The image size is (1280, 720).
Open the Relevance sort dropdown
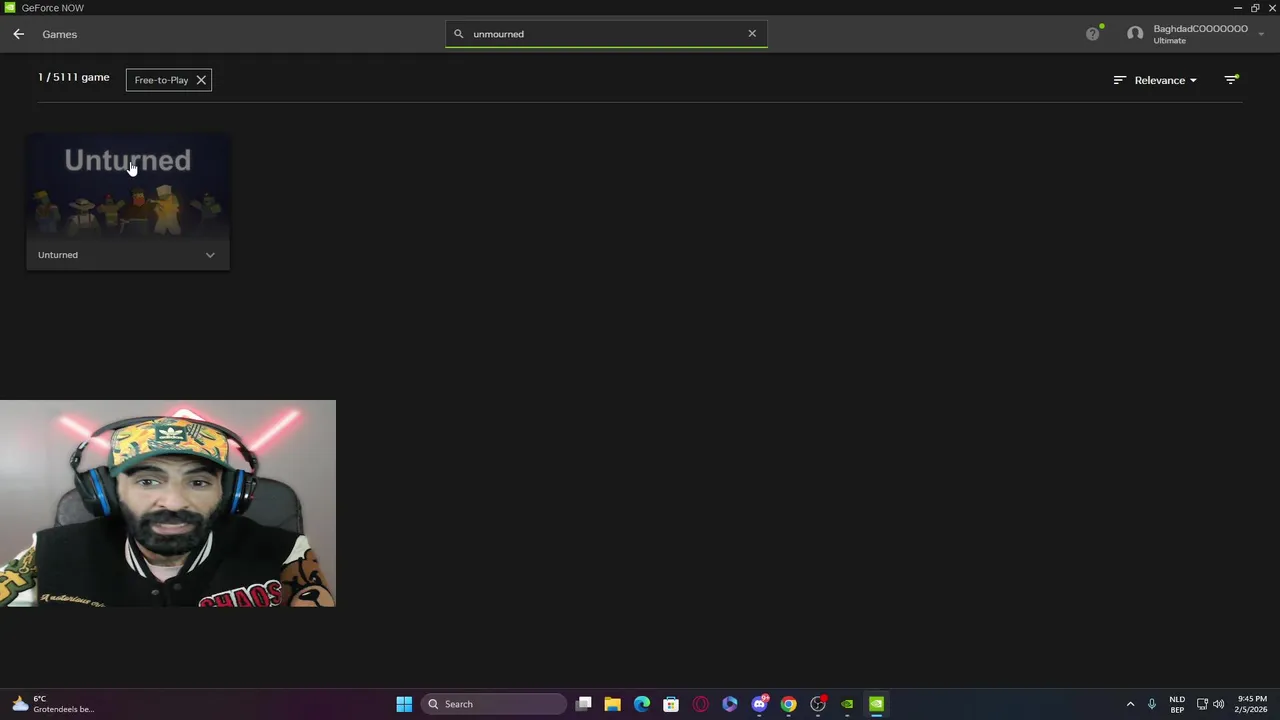pos(1165,80)
